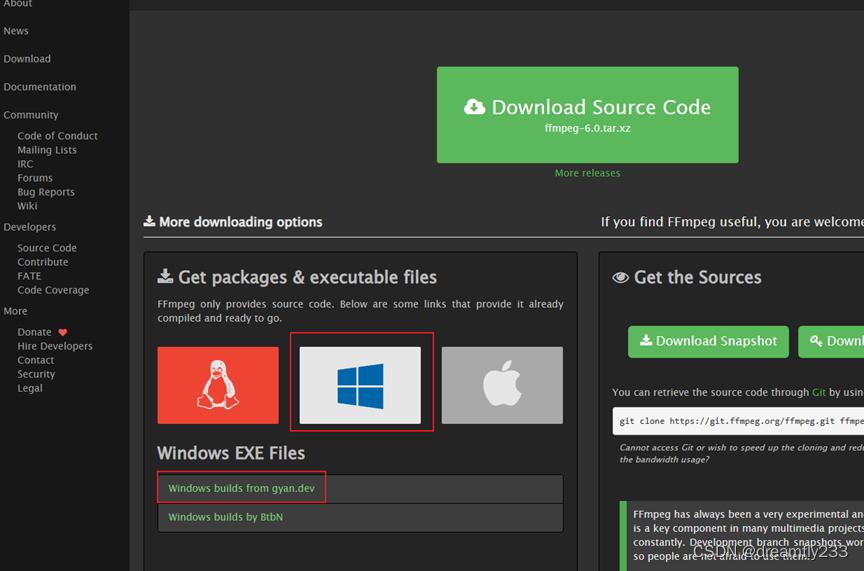Click the 'Windows EXE Files' heading

point(231,453)
